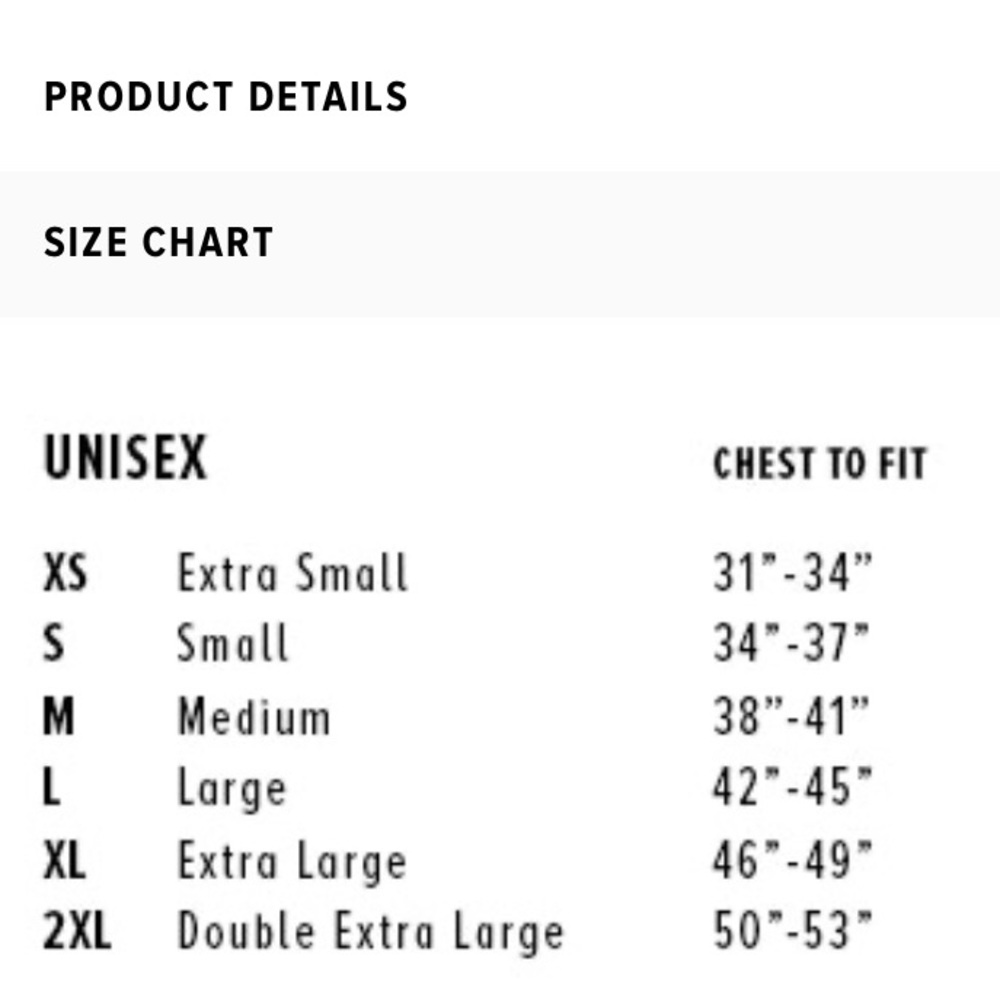Click the Large size label
Image resolution: width=1000 pixels, height=1000 pixels.
pyautogui.click(x=232, y=790)
